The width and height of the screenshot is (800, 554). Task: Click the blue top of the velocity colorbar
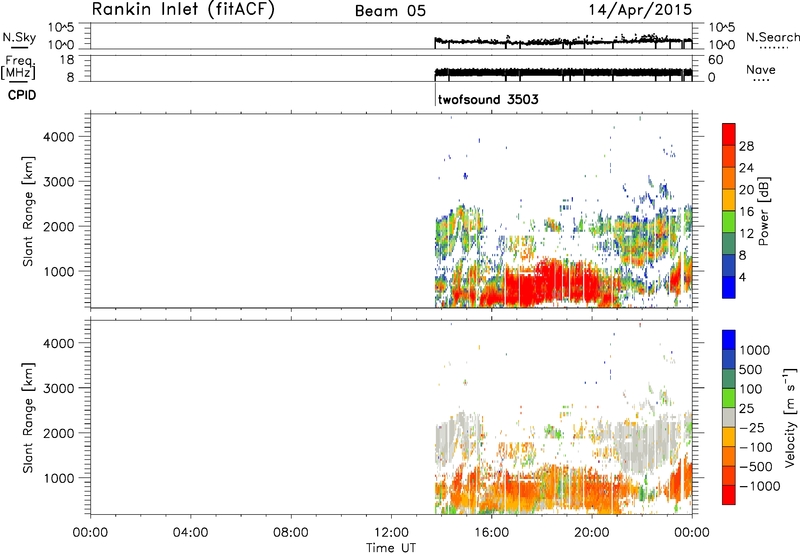coord(729,340)
